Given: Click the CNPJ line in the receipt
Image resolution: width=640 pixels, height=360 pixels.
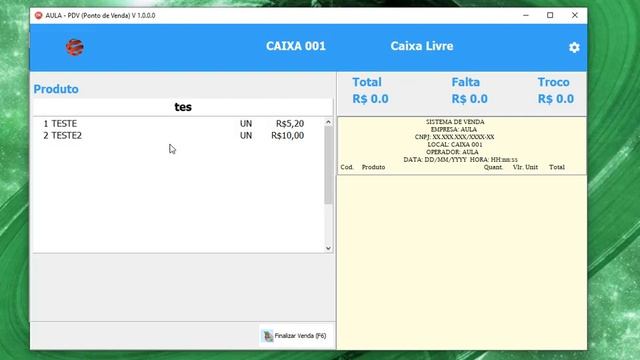Looking at the screenshot, I should [x=454, y=137].
